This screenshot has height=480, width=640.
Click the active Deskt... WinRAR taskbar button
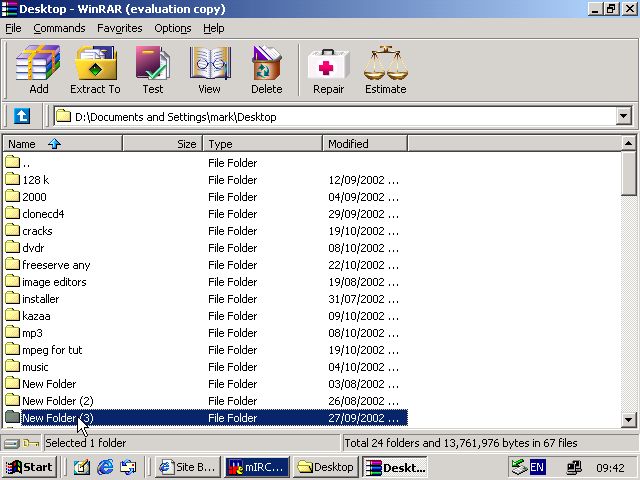coord(395,467)
